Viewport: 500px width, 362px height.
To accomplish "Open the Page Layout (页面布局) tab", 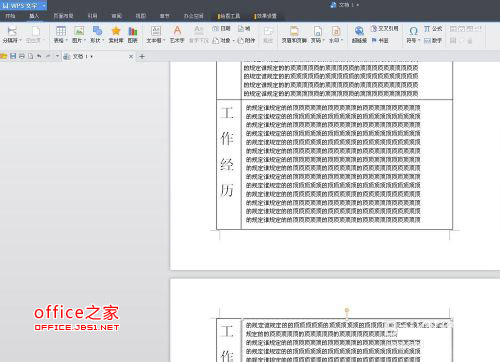I will 63,16.
